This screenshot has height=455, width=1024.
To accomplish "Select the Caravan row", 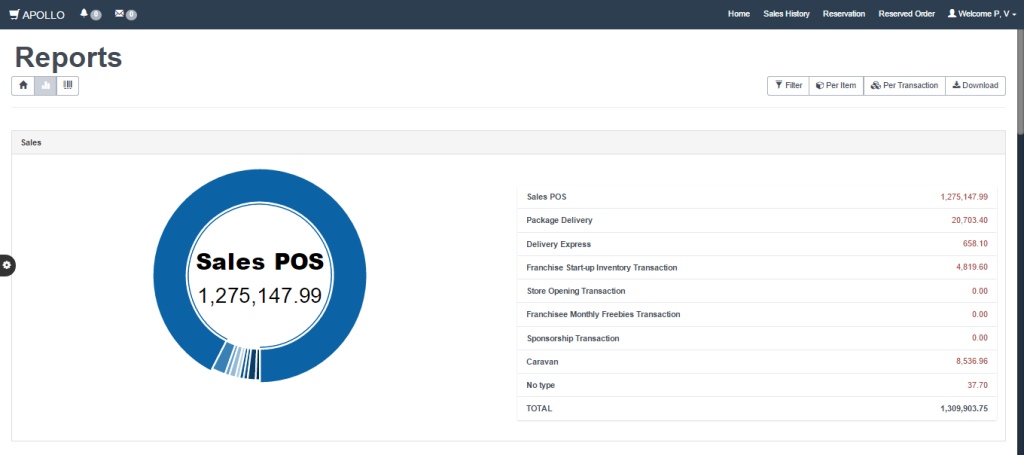I will (757, 361).
